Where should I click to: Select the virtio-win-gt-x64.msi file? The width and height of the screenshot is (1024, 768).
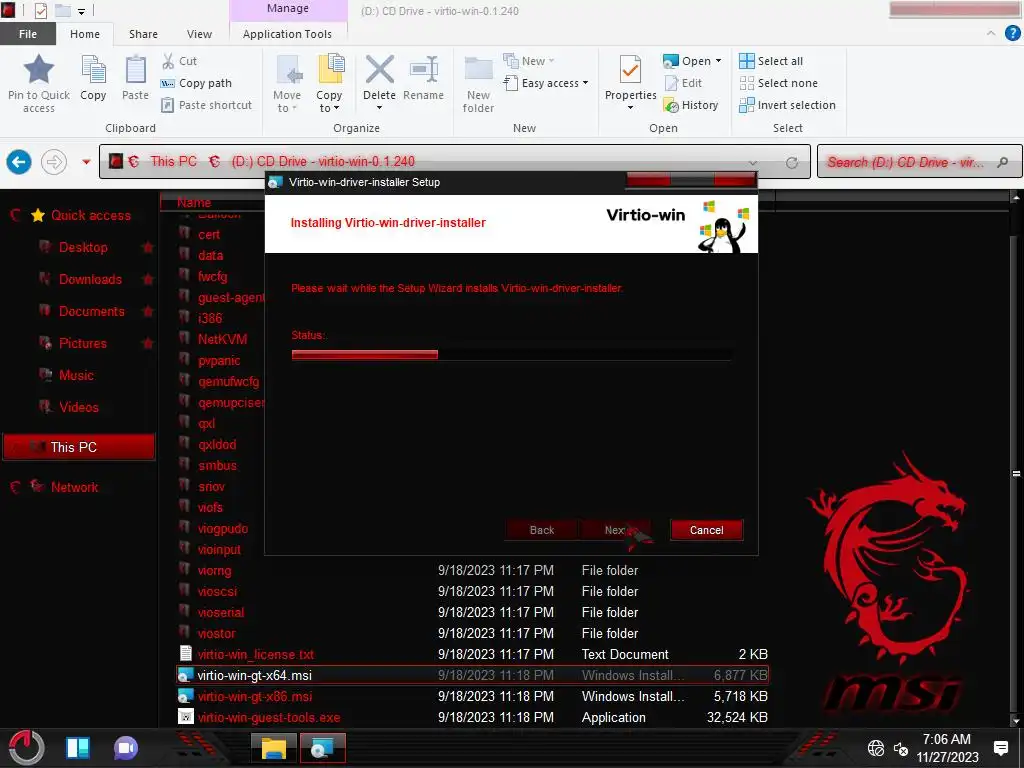(473, 675)
